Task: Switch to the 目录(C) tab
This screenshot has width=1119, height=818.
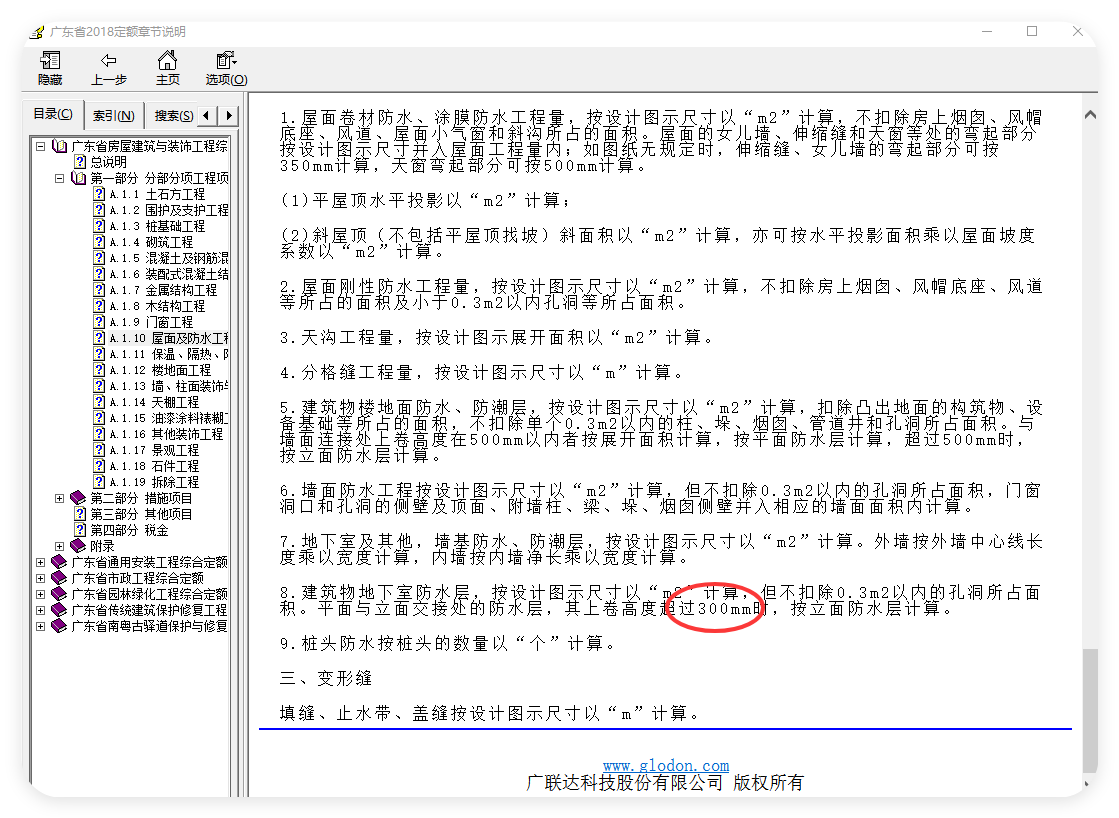Action: 54,114
